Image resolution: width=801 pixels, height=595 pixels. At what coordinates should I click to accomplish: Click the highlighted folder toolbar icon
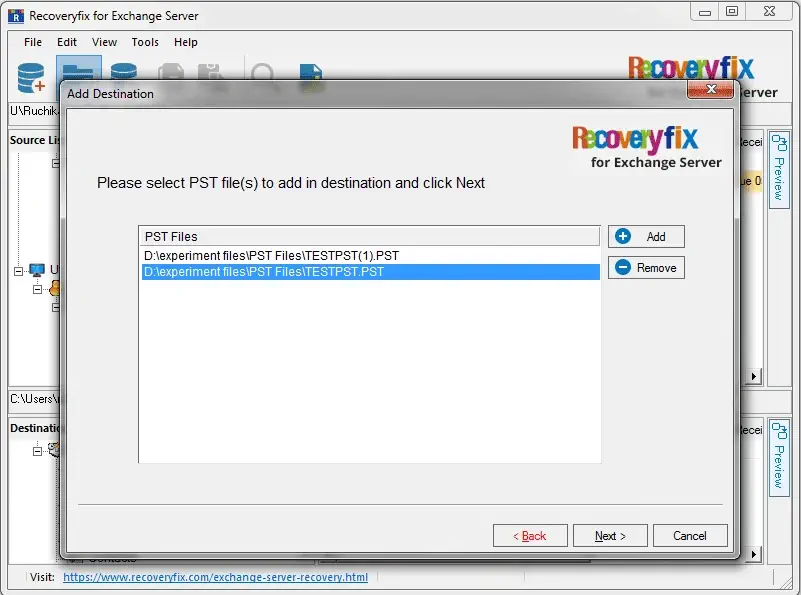point(79,68)
